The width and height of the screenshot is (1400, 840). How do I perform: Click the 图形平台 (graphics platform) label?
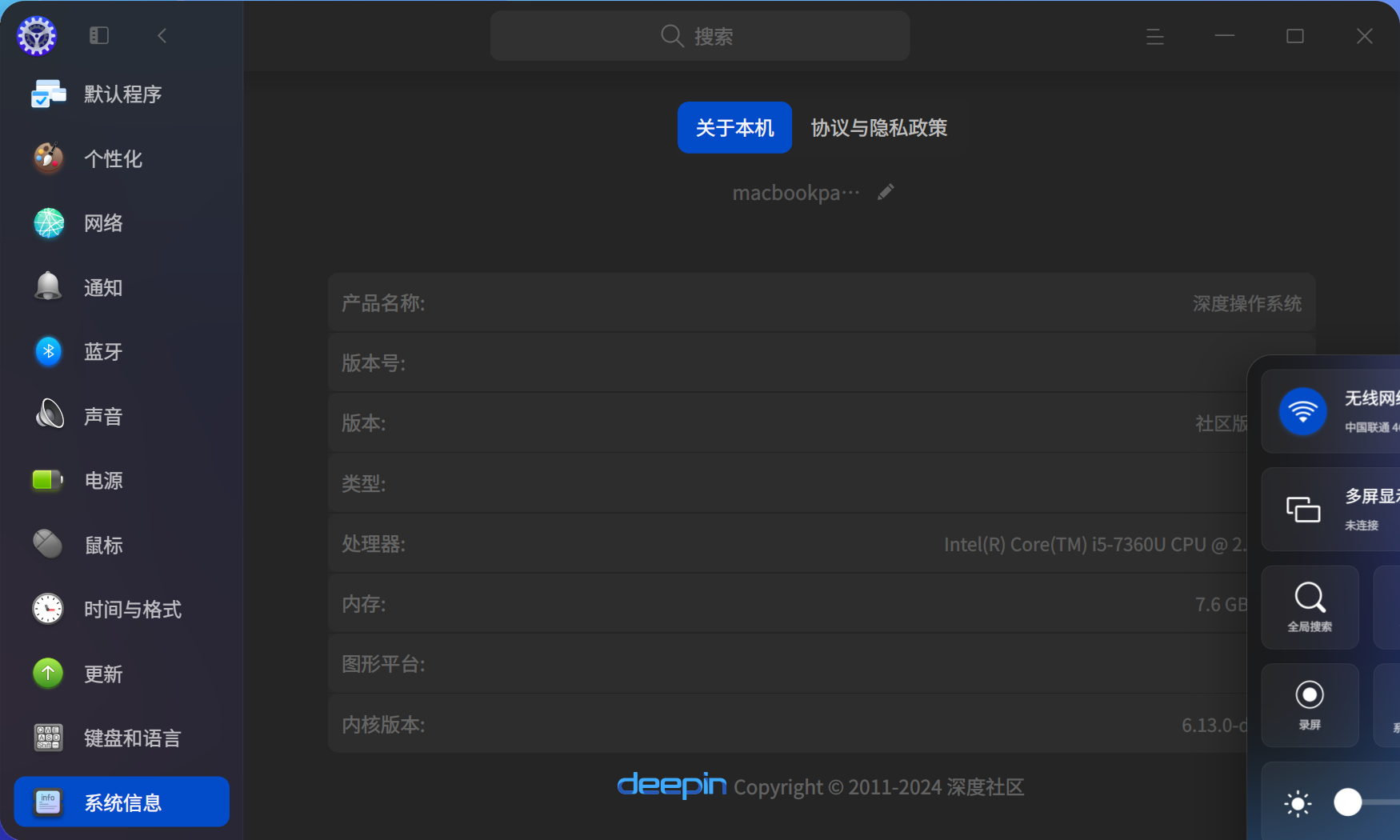383,664
